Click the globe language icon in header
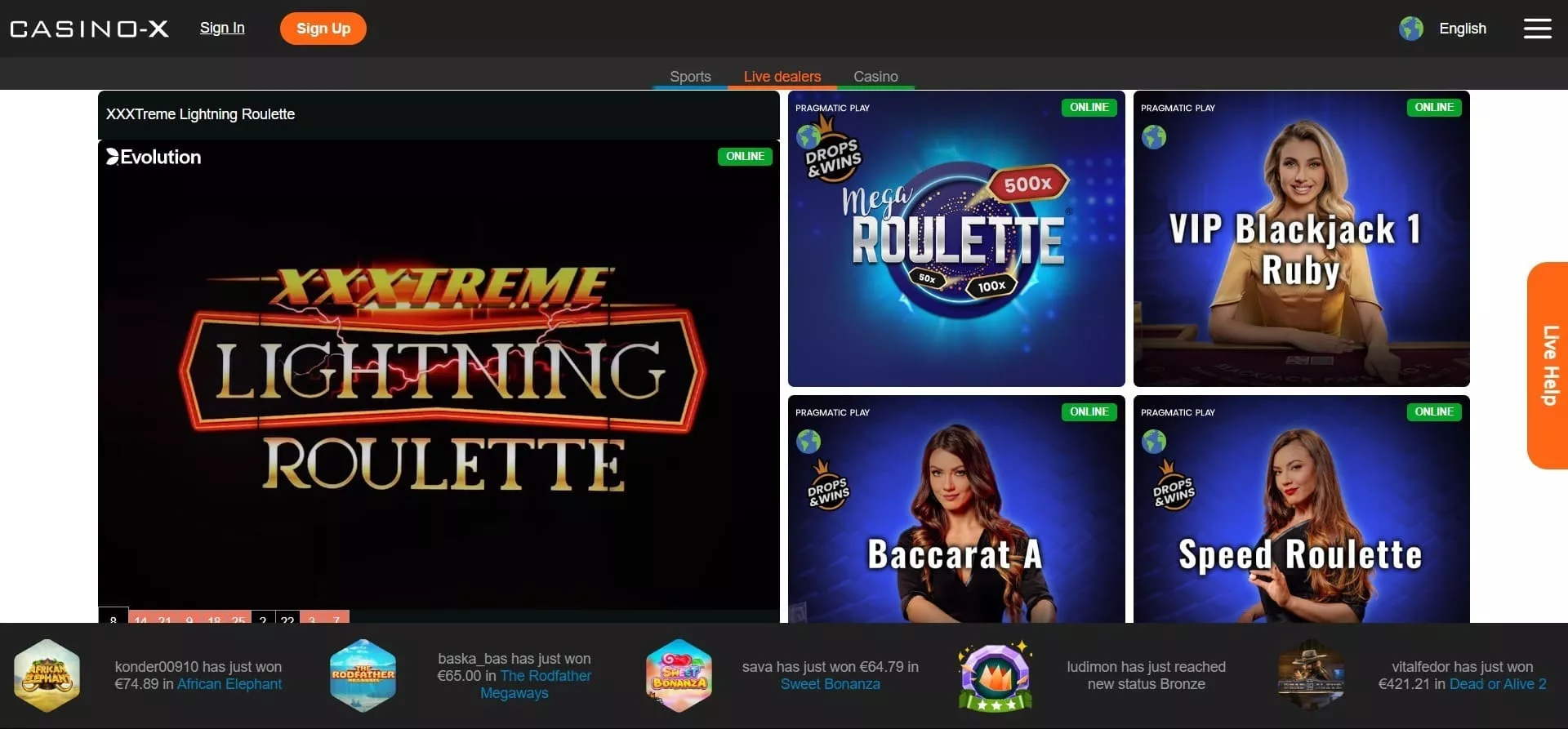Image resolution: width=1568 pixels, height=729 pixels. pos(1410,29)
